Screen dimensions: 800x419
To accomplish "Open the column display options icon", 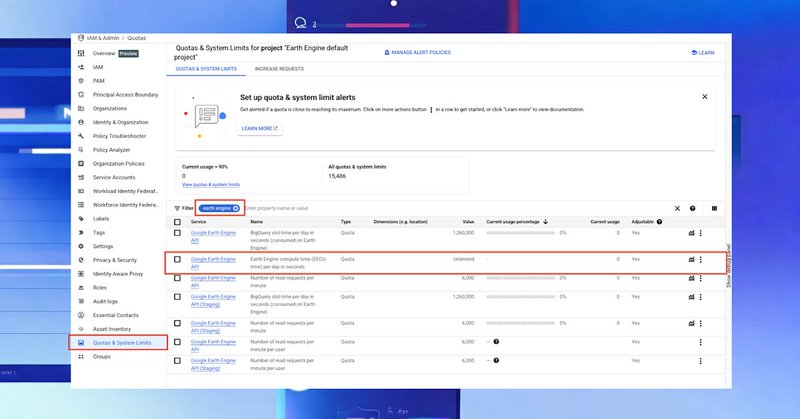I will click(x=714, y=208).
